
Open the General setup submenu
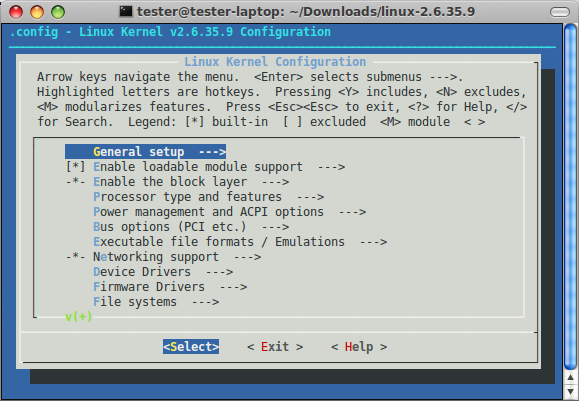[145, 152]
